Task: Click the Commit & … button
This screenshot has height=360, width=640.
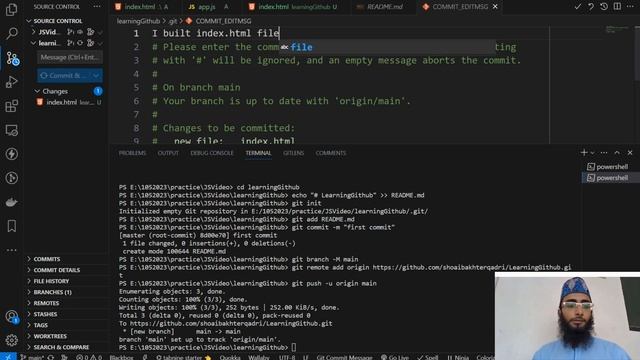Action: tap(64, 76)
